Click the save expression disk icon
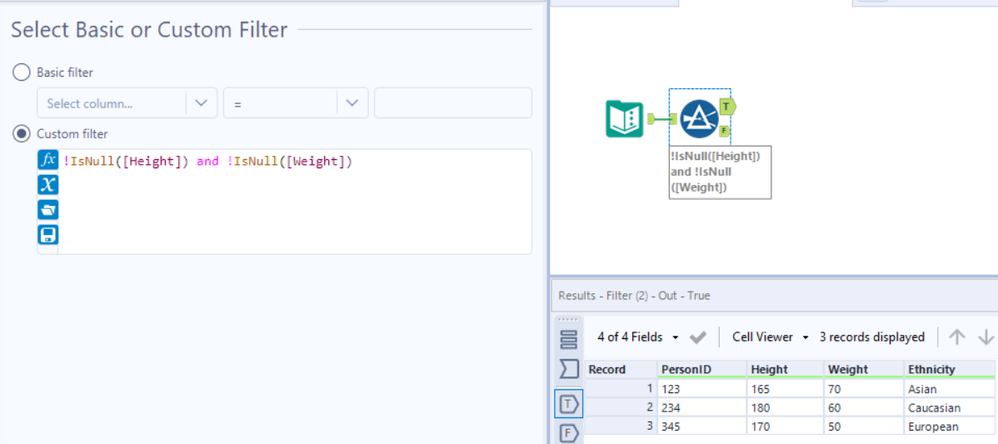Viewport: 998px width, 444px height. tap(48, 235)
